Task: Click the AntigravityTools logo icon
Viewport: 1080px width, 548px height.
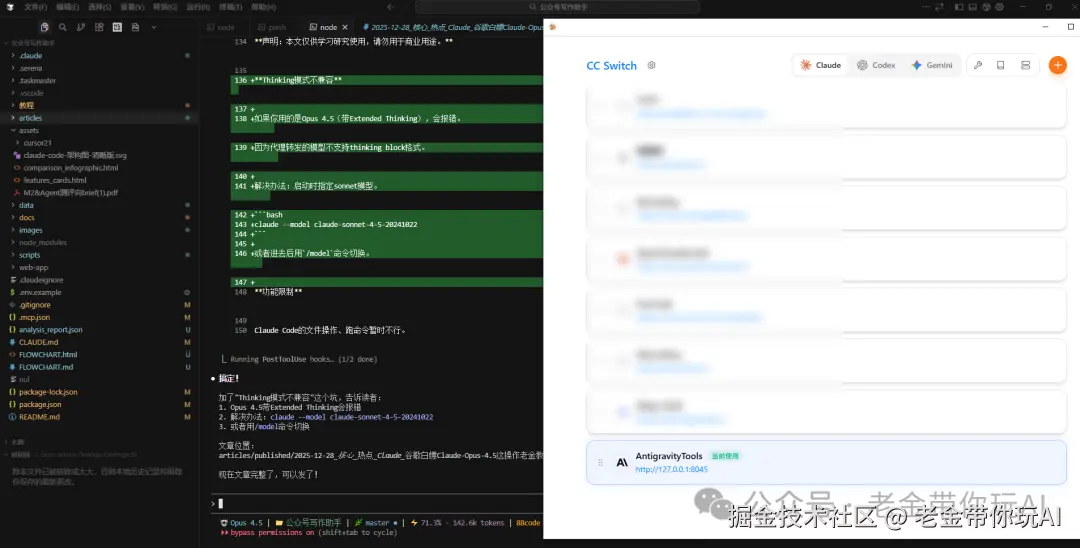Action: coord(622,463)
